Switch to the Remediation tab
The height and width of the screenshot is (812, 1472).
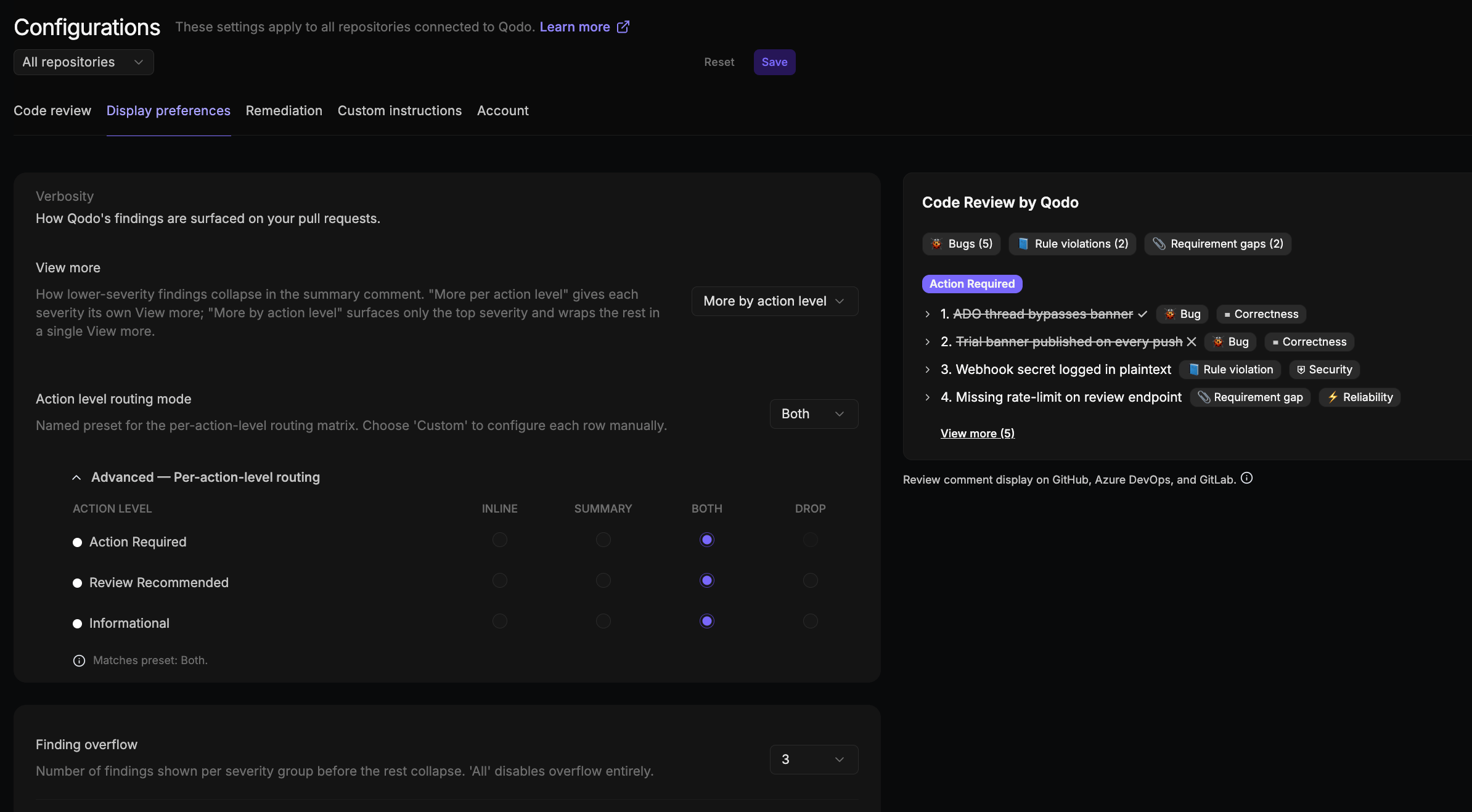(284, 111)
